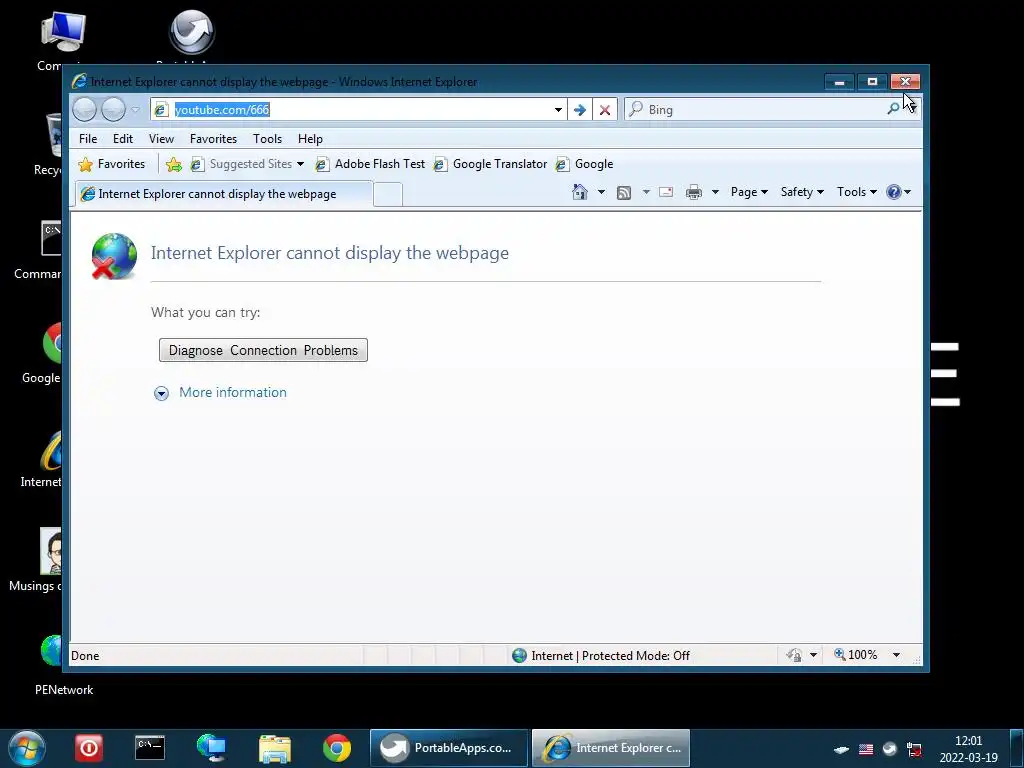Click the red X Stop loading button
1024x768 pixels.
[605, 110]
